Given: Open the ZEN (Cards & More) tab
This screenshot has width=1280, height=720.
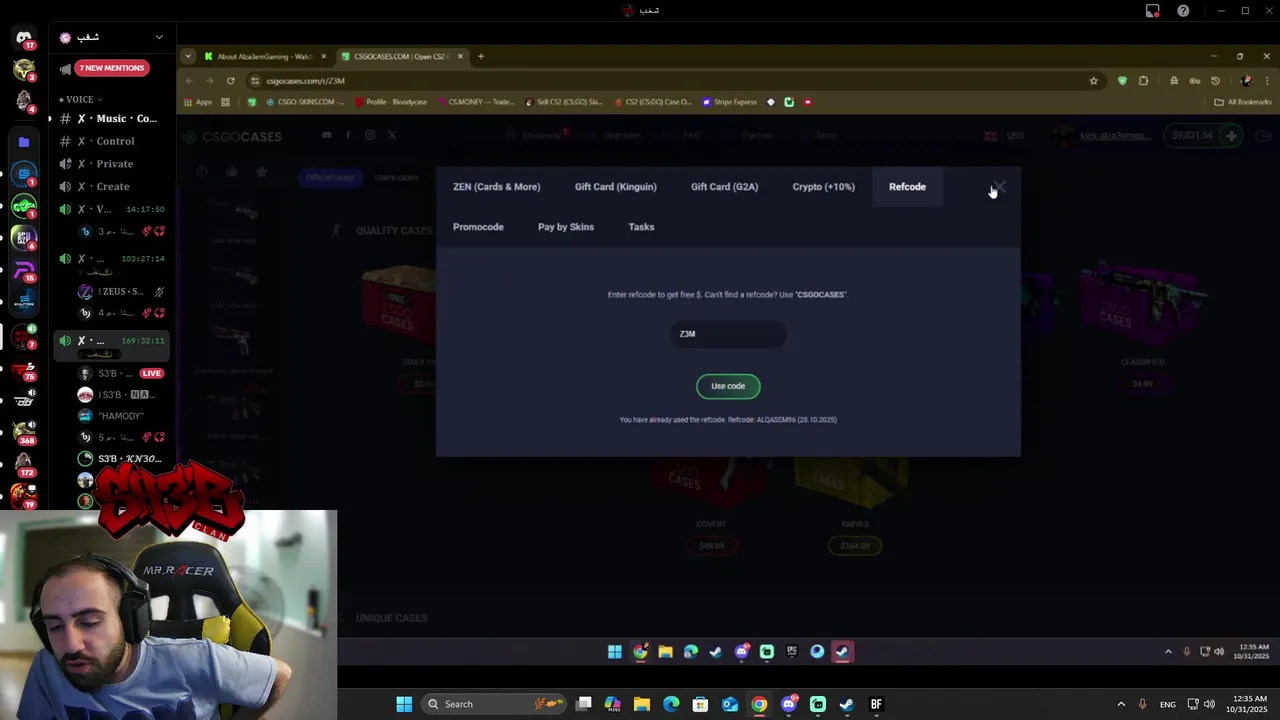Looking at the screenshot, I should click(496, 187).
